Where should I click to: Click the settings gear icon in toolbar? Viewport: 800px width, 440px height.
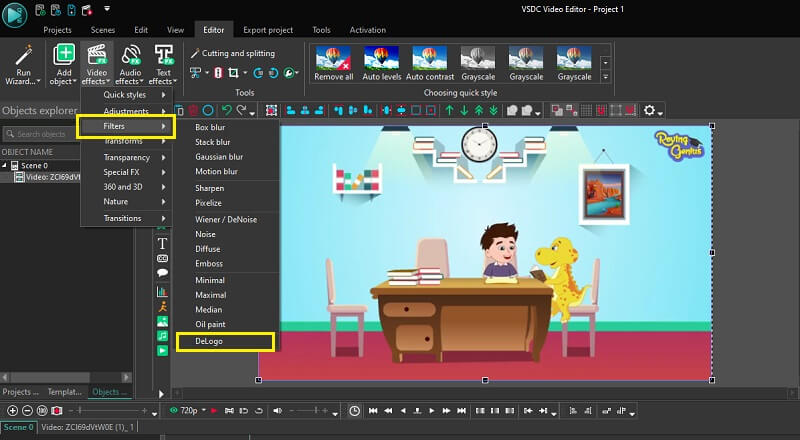point(651,111)
